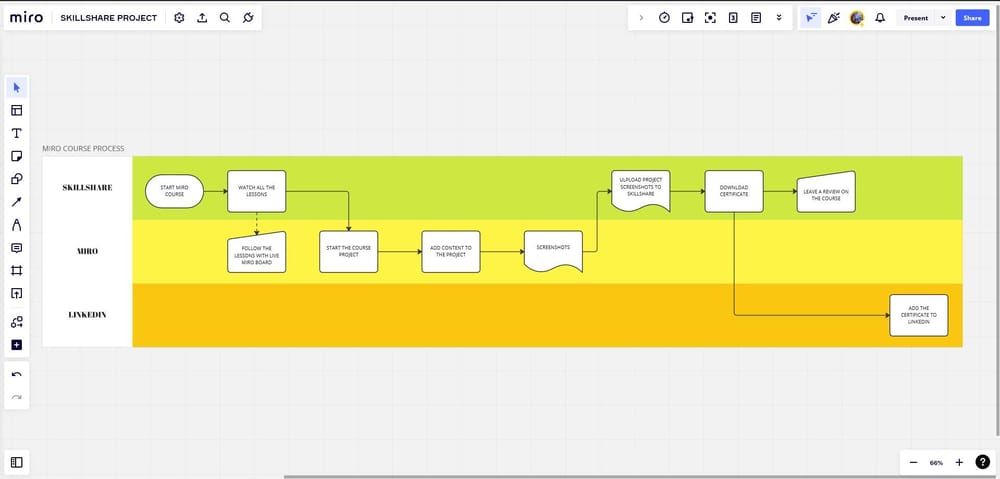This screenshot has width=1000, height=479.
Task: Select the LINKEDIN lane label
Action: pyautogui.click(x=87, y=315)
